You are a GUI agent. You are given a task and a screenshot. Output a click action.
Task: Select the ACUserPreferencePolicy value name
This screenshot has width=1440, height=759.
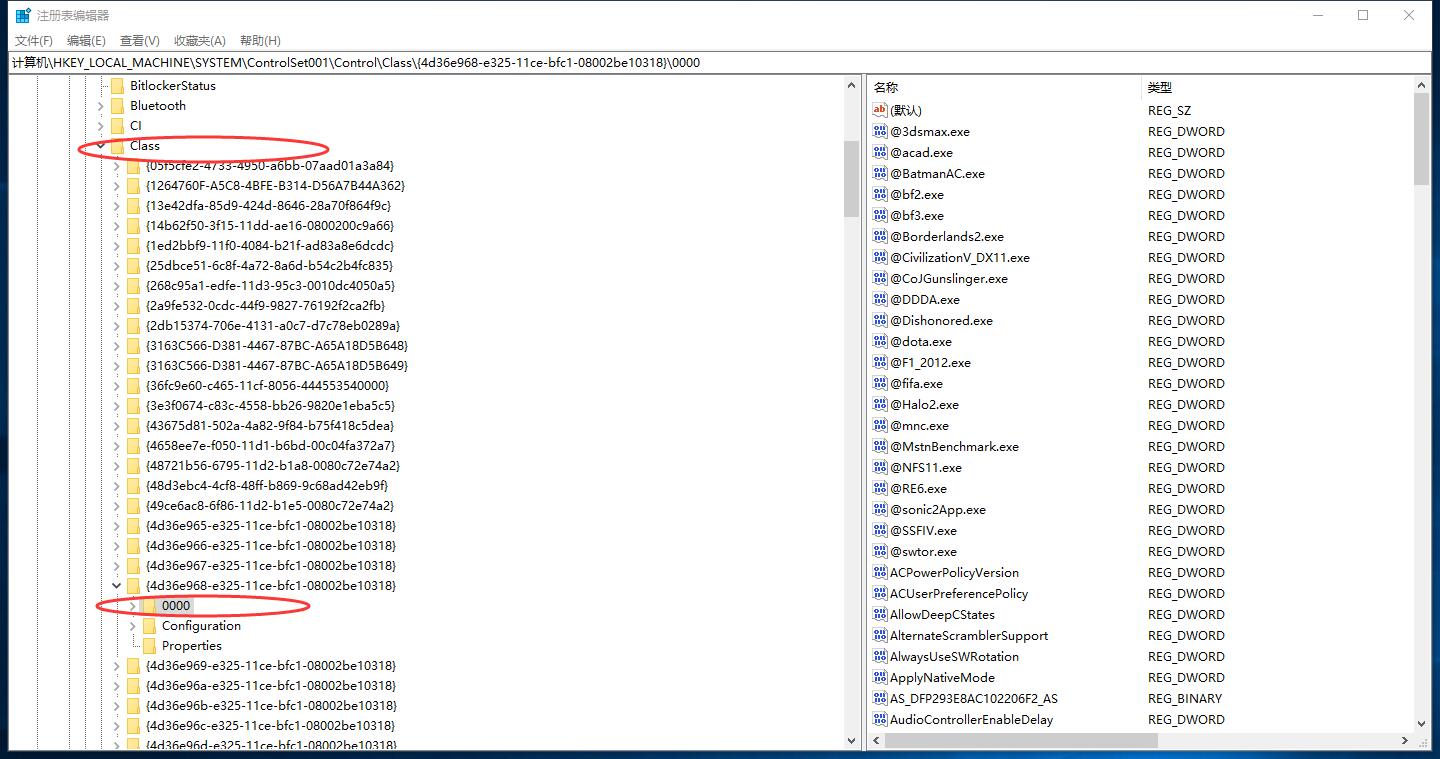click(x=959, y=593)
